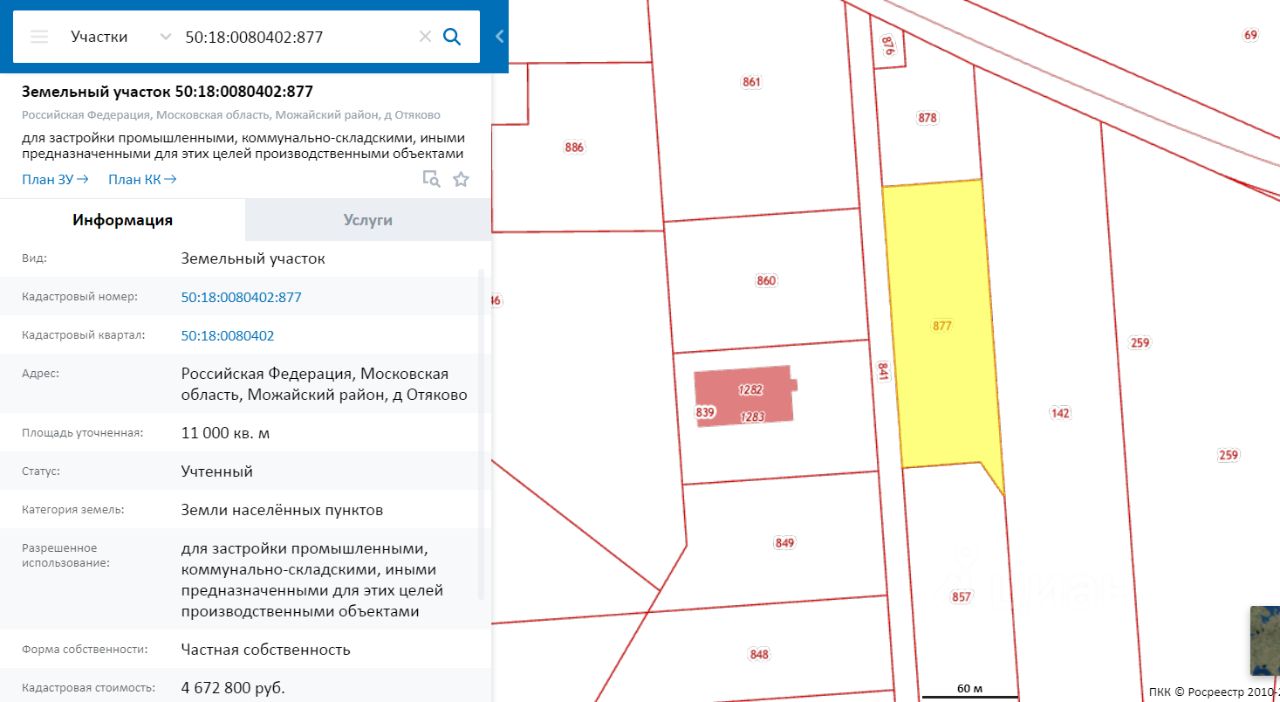
Task: Click parcel label 861 on map
Action: click(752, 82)
